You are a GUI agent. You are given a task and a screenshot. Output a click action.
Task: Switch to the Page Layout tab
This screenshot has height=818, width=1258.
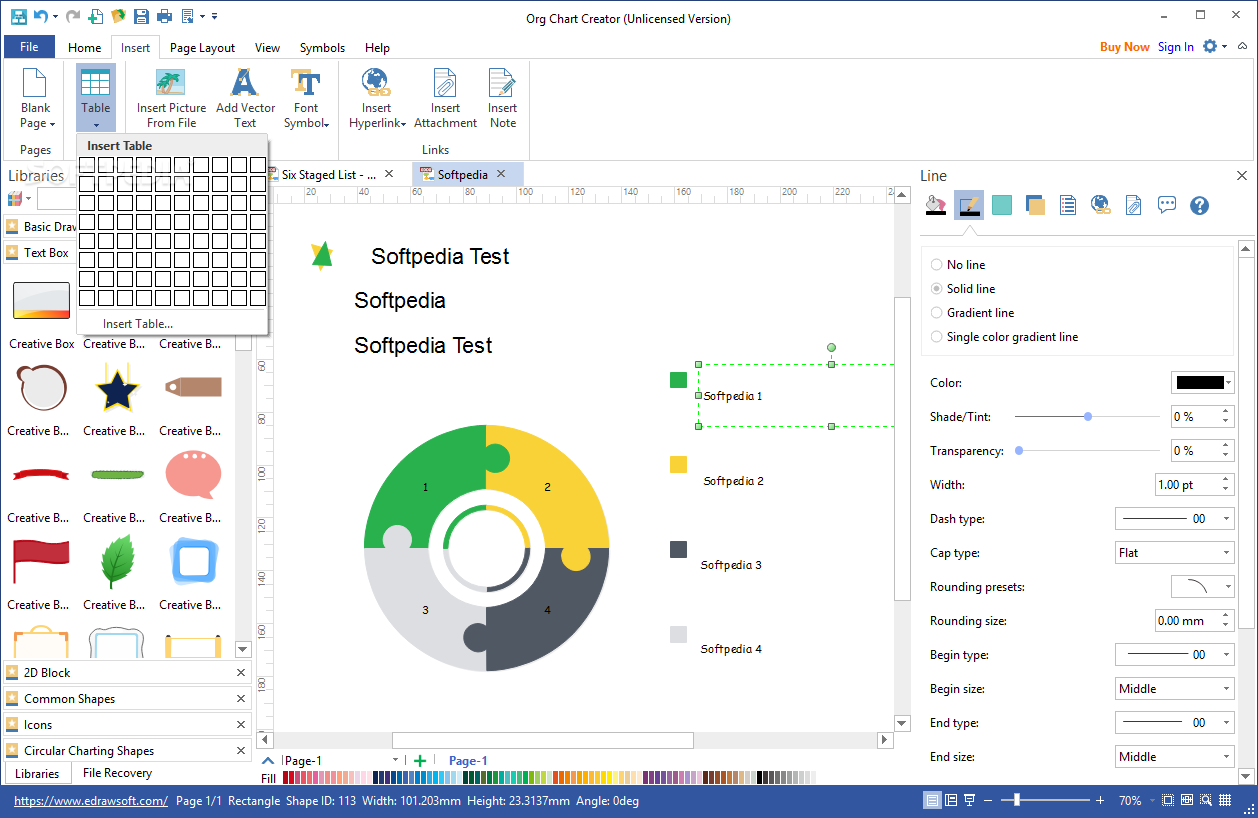click(202, 48)
